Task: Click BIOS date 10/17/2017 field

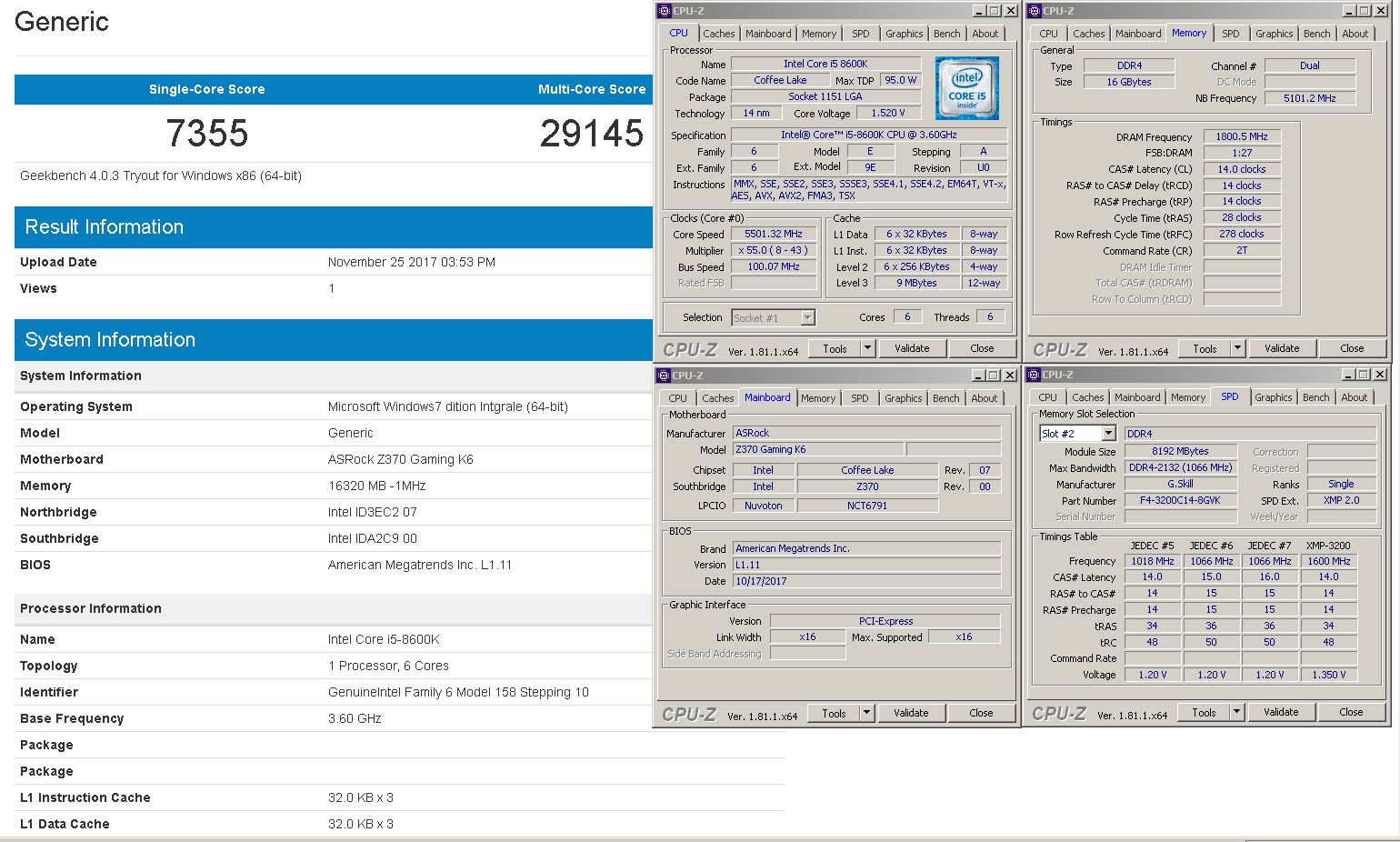Action: click(x=866, y=581)
